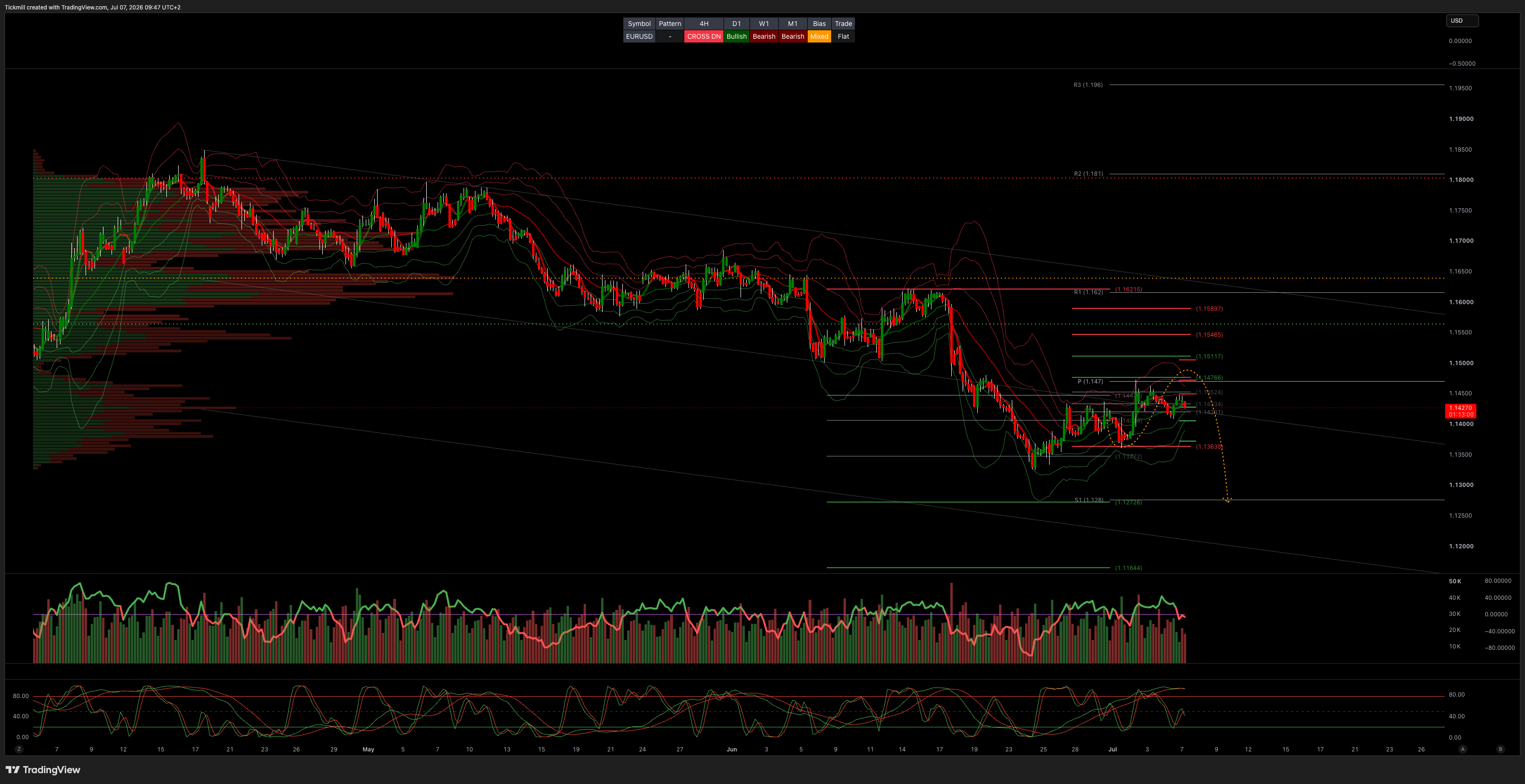Click the 4H column header

point(704,24)
